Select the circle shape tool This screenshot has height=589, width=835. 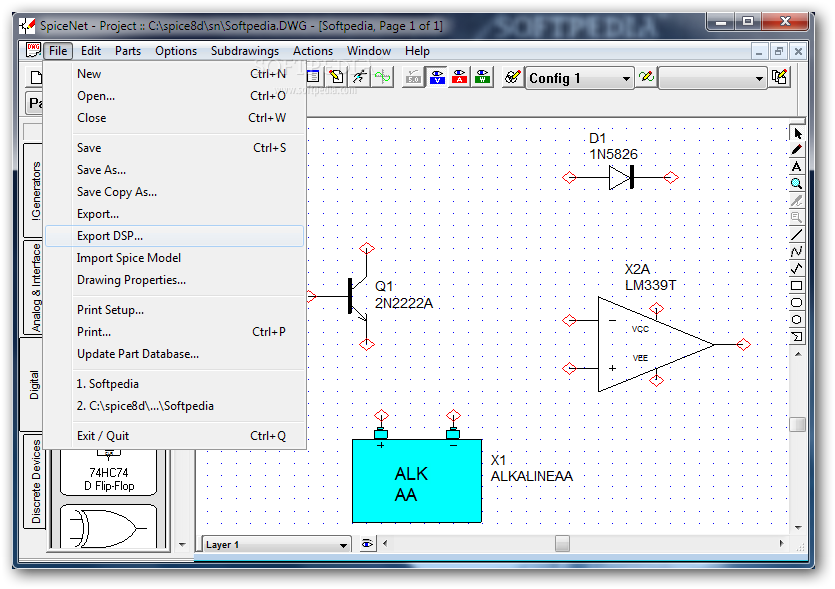(x=797, y=320)
